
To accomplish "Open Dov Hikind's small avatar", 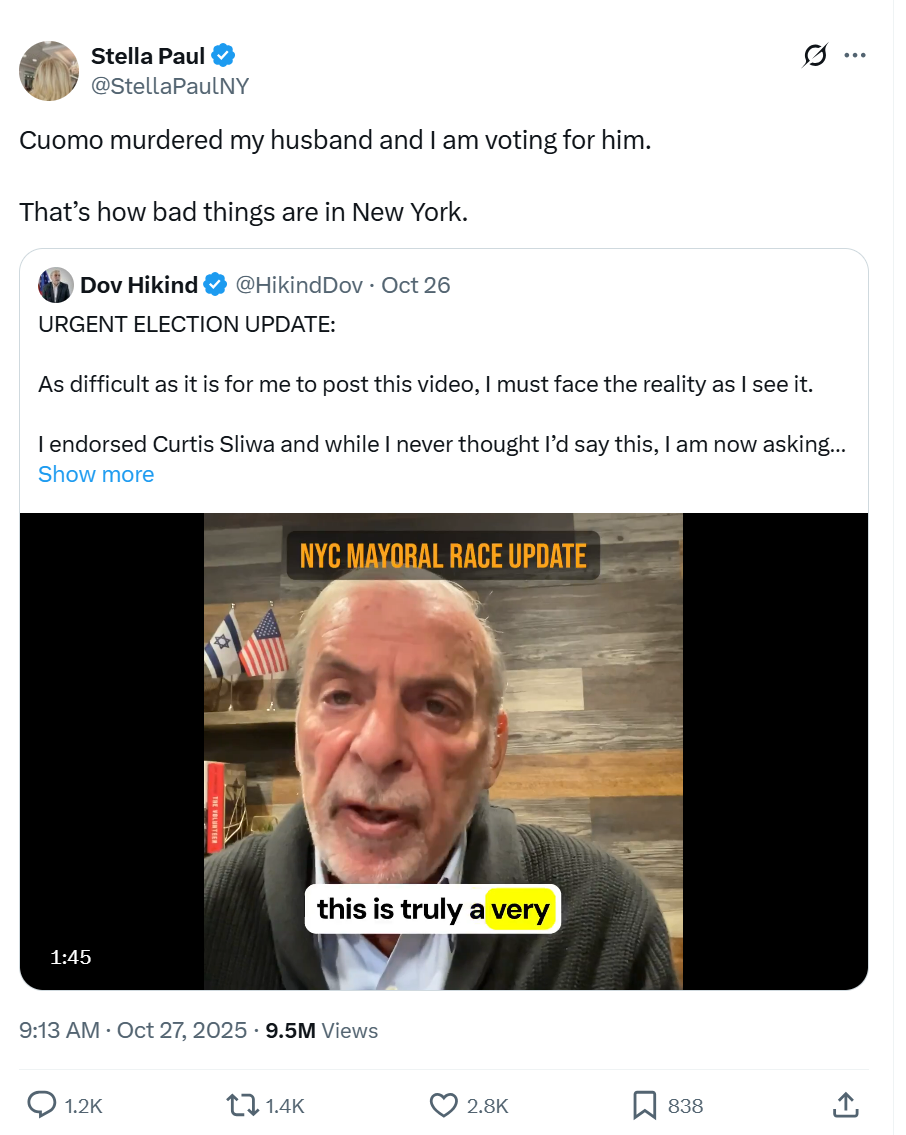I will point(55,285).
